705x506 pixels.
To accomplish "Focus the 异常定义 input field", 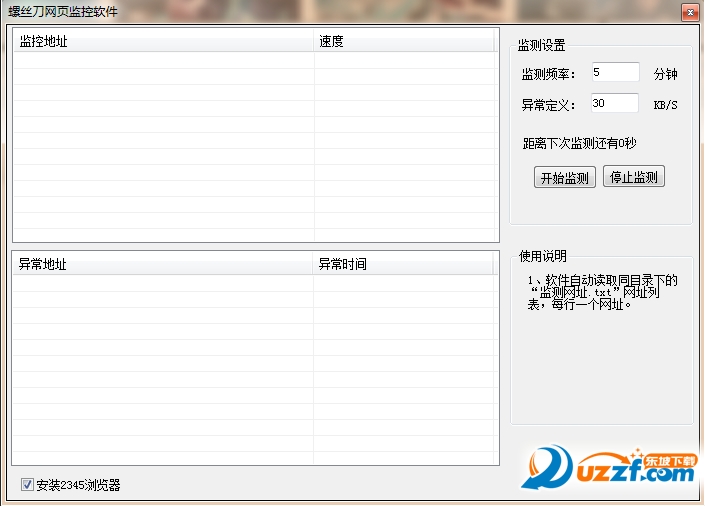I will pyautogui.click(x=615, y=103).
